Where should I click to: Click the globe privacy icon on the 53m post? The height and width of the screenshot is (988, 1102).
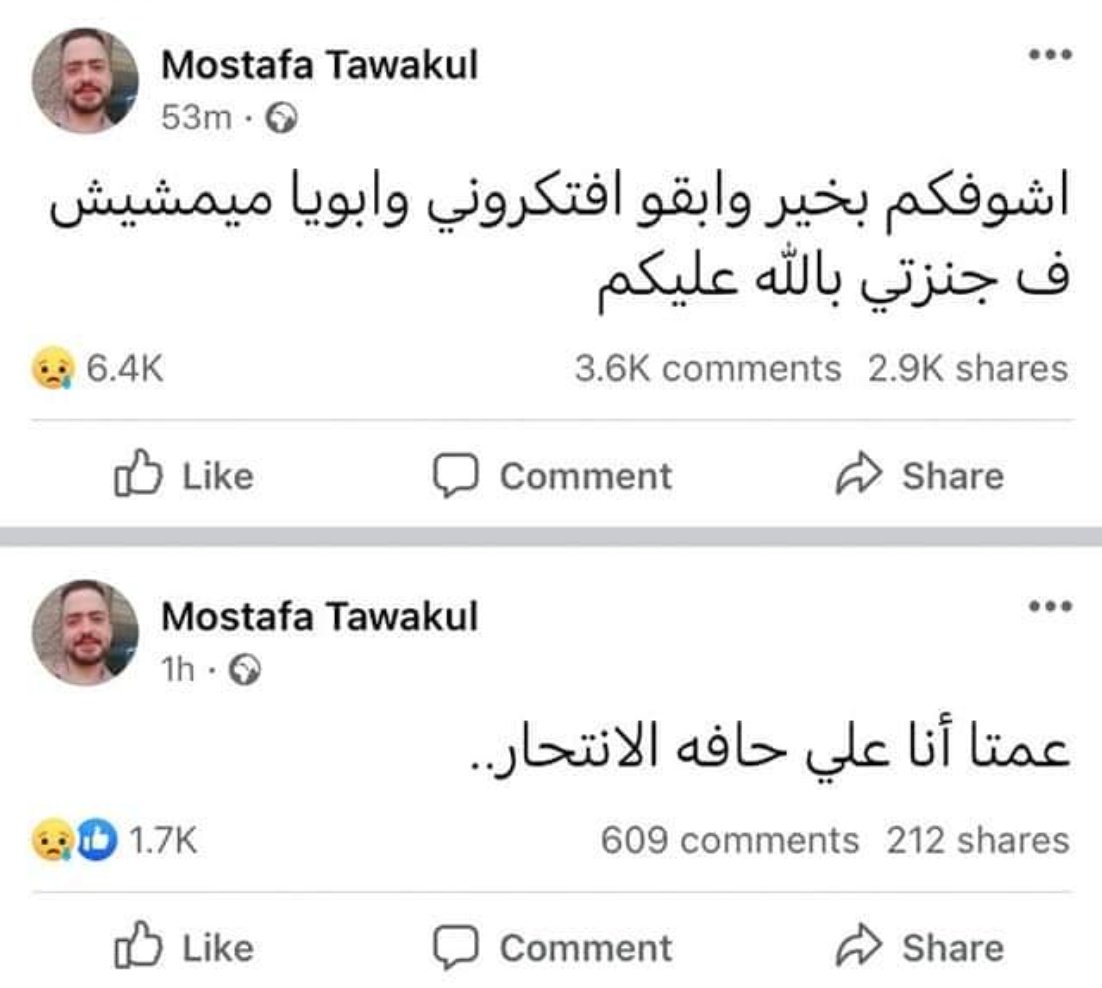coord(284,120)
